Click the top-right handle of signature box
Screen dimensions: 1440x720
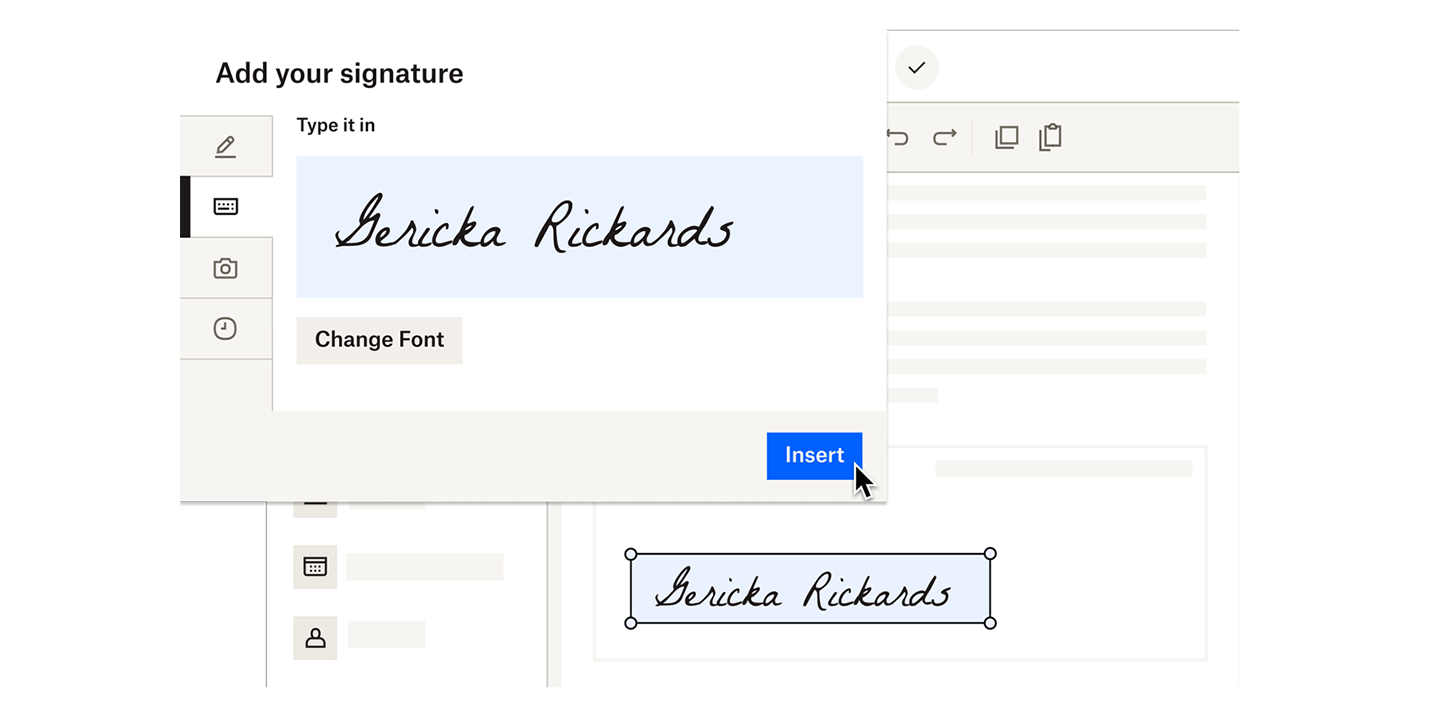(x=990, y=554)
